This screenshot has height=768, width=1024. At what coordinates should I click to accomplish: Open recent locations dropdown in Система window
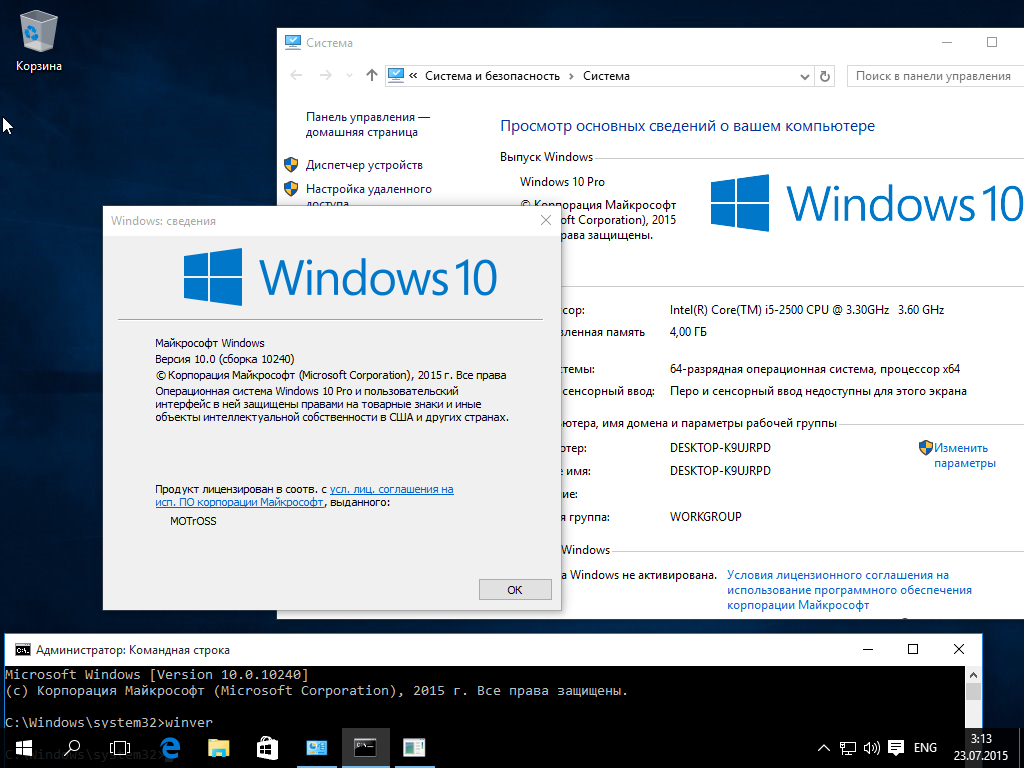tap(349, 76)
